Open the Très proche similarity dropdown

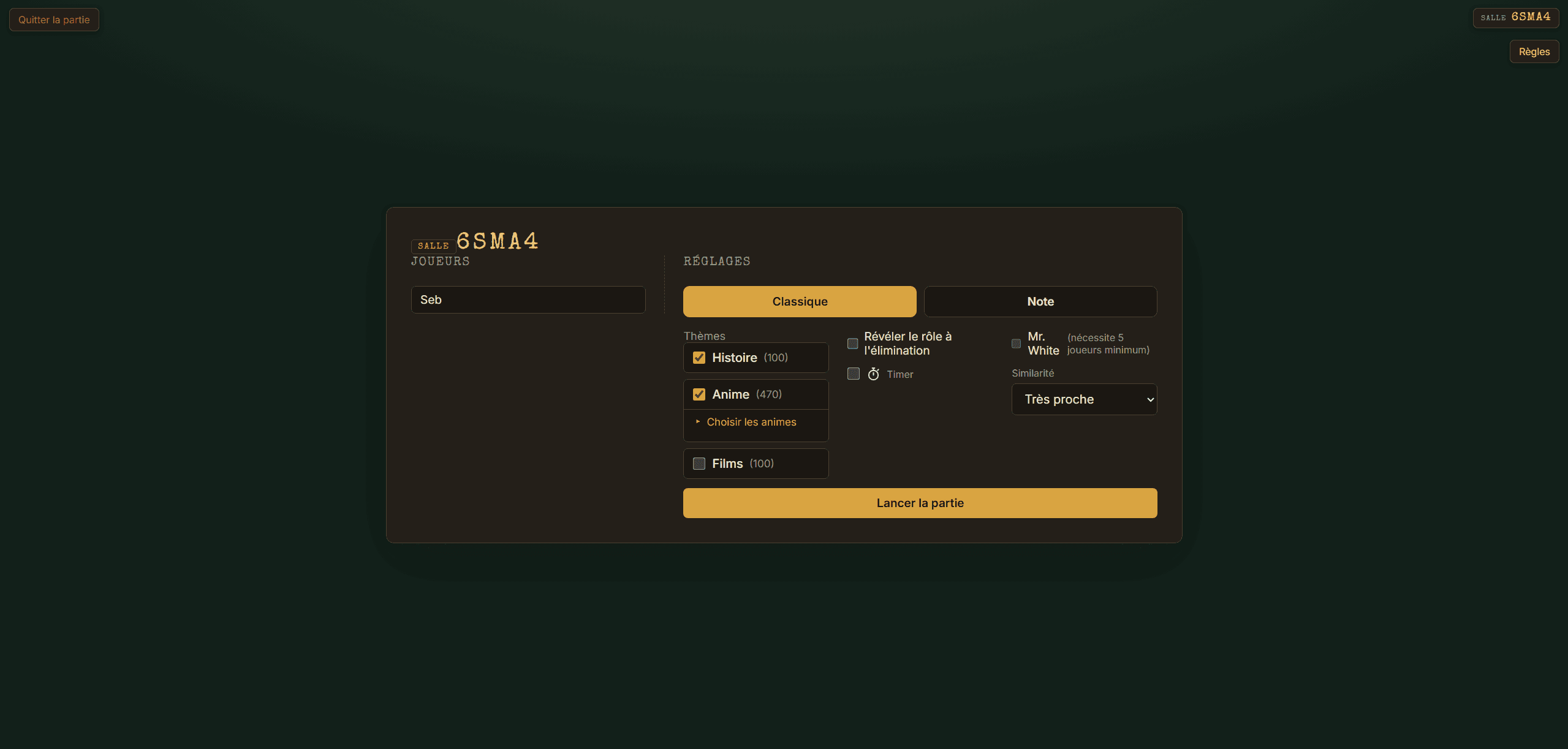pos(1084,399)
